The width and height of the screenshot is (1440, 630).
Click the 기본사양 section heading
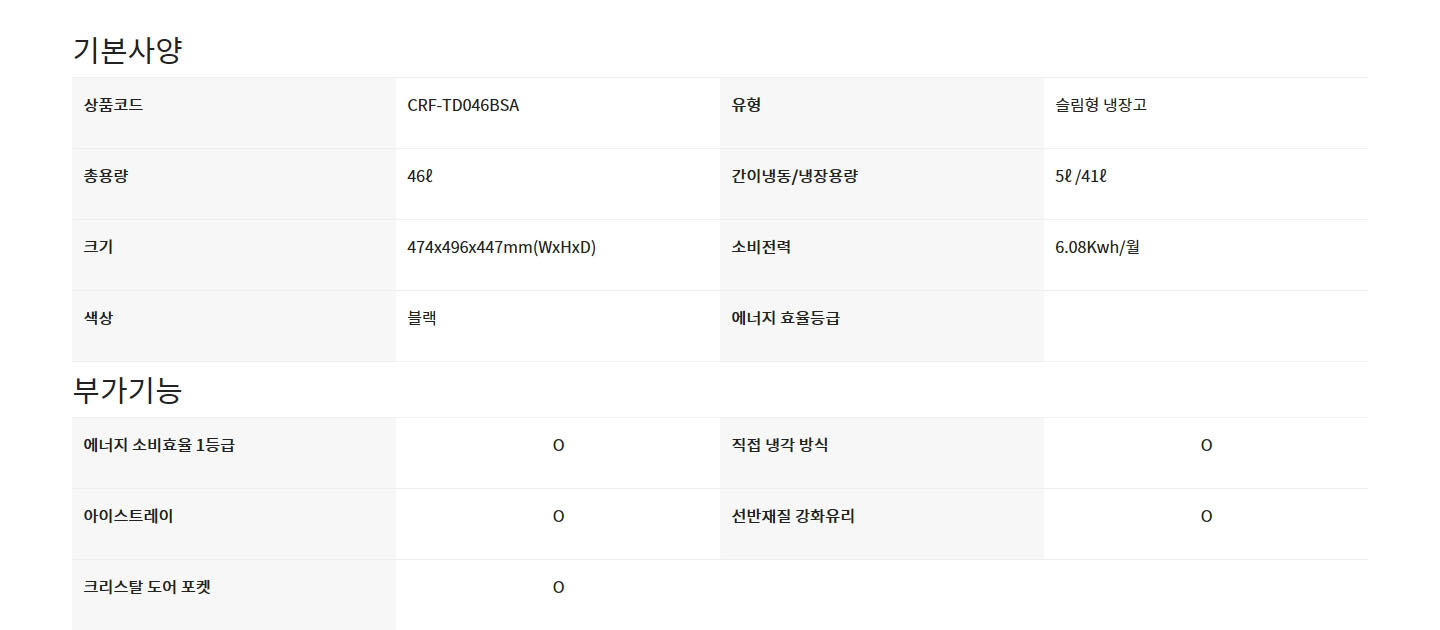click(x=127, y=50)
